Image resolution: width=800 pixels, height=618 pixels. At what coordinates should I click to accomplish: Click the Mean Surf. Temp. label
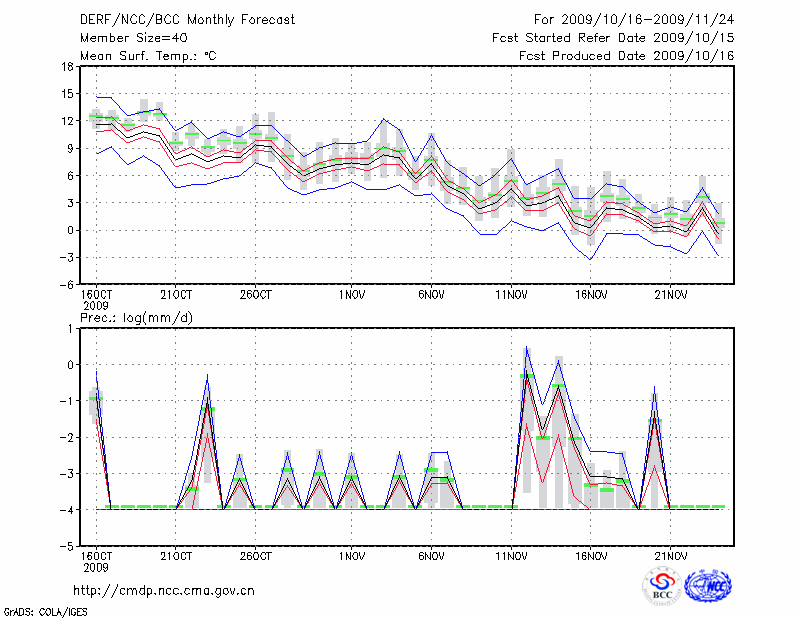[x=147, y=56]
